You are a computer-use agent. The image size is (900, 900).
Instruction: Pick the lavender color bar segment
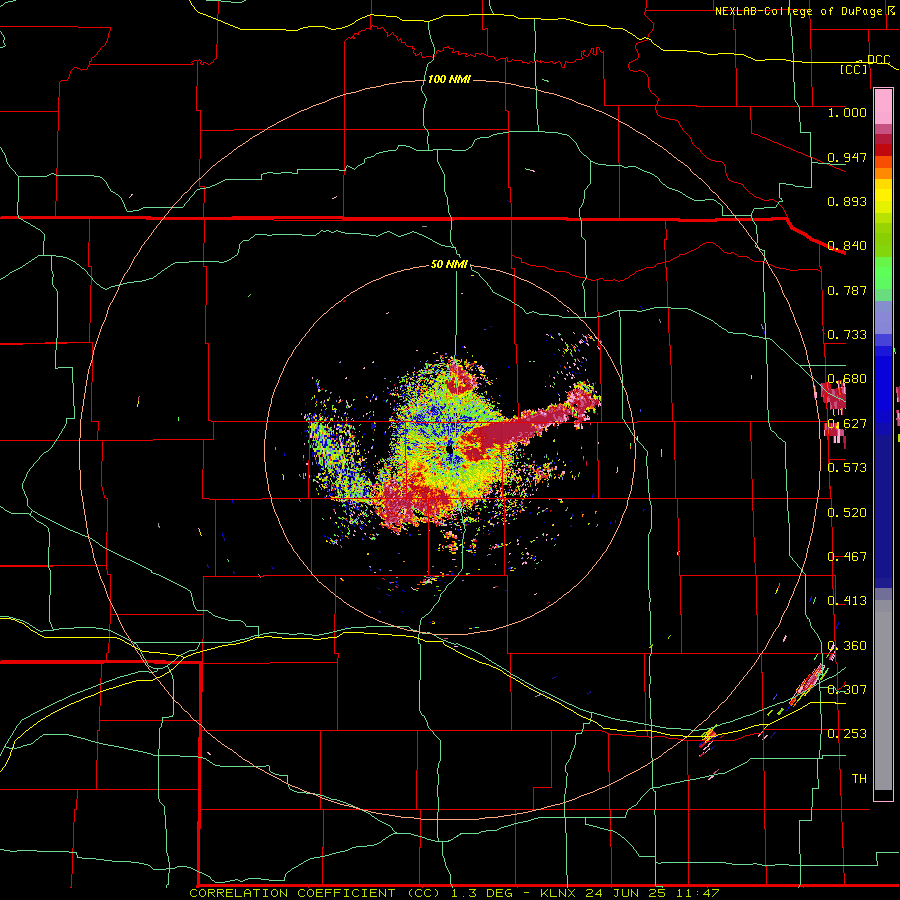[883, 317]
